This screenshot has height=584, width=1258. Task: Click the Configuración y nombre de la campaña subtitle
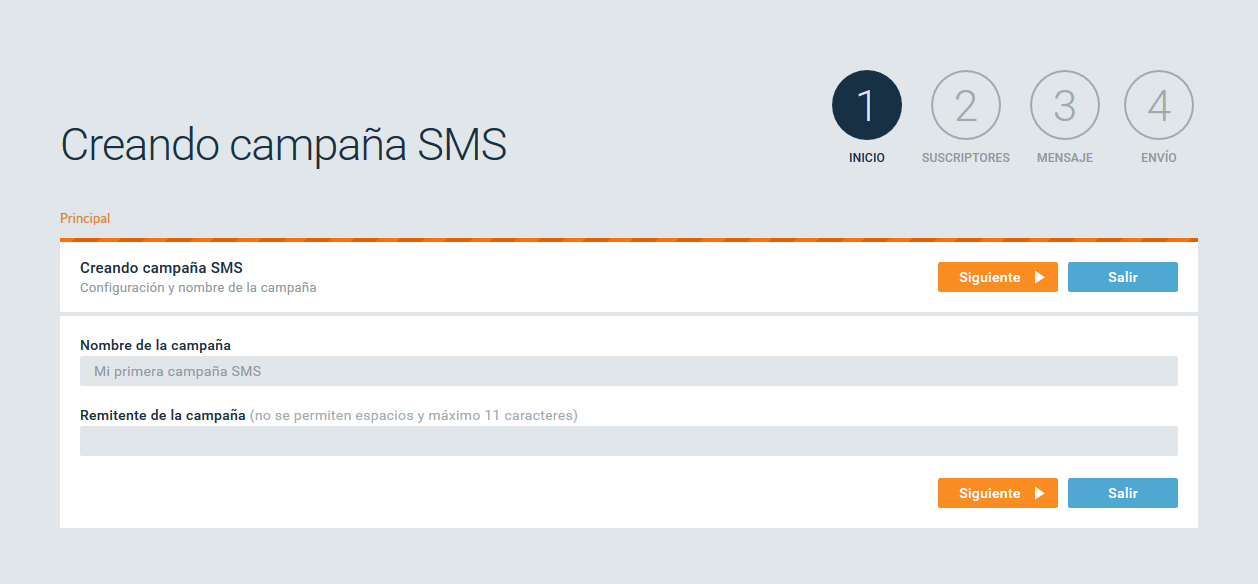pyautogui.click(x=198, y=287)
